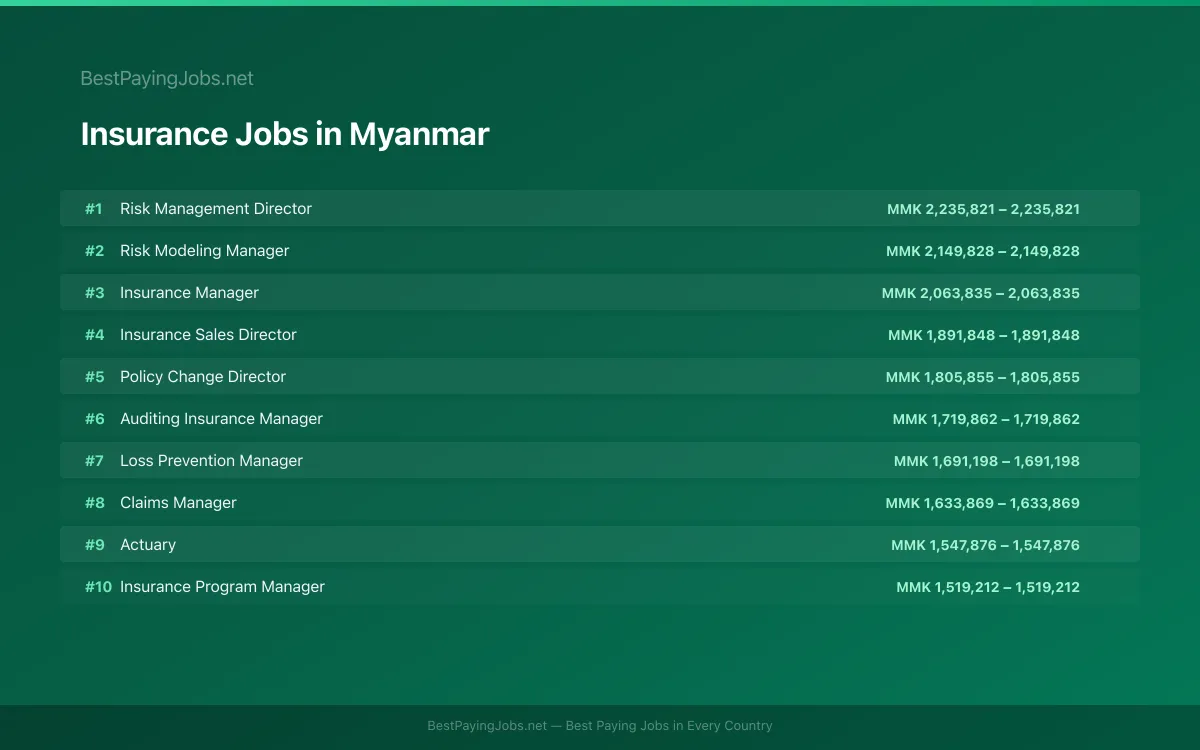The height and width of the screenshot is (750, 1200).
Task: Click rank number #7
Action: click(94, 461)
